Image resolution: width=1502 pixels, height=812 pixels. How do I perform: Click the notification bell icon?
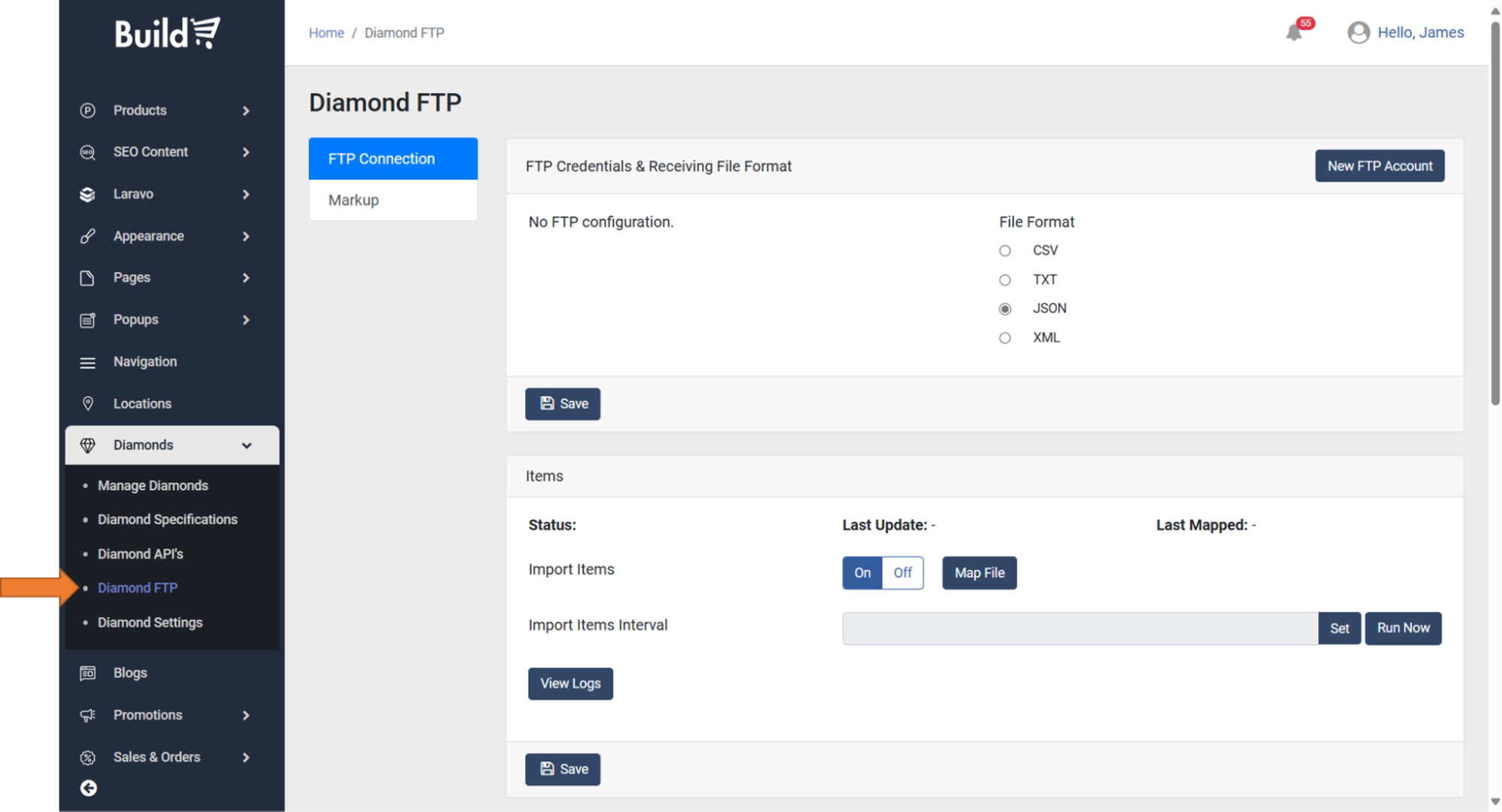pos(1293,32)
